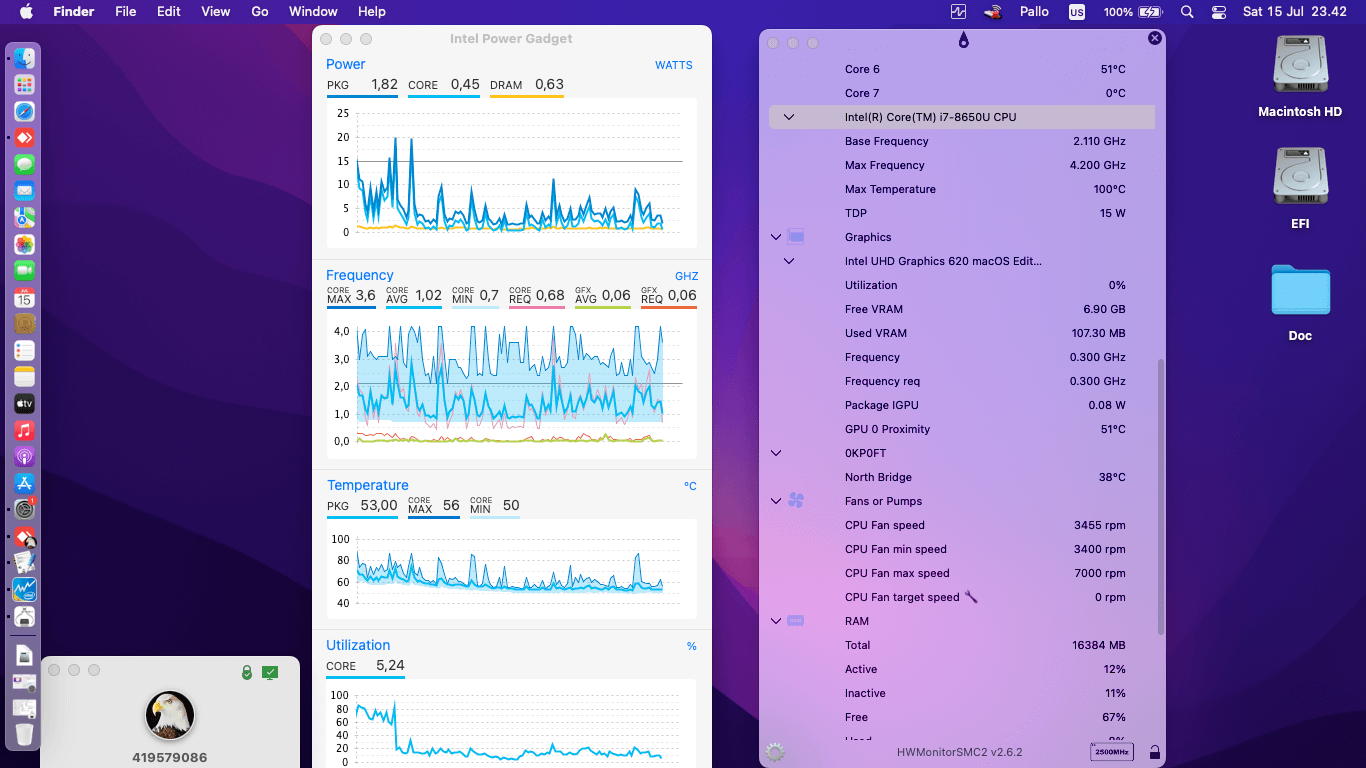Open the Help menu

(x=372, y=12)
